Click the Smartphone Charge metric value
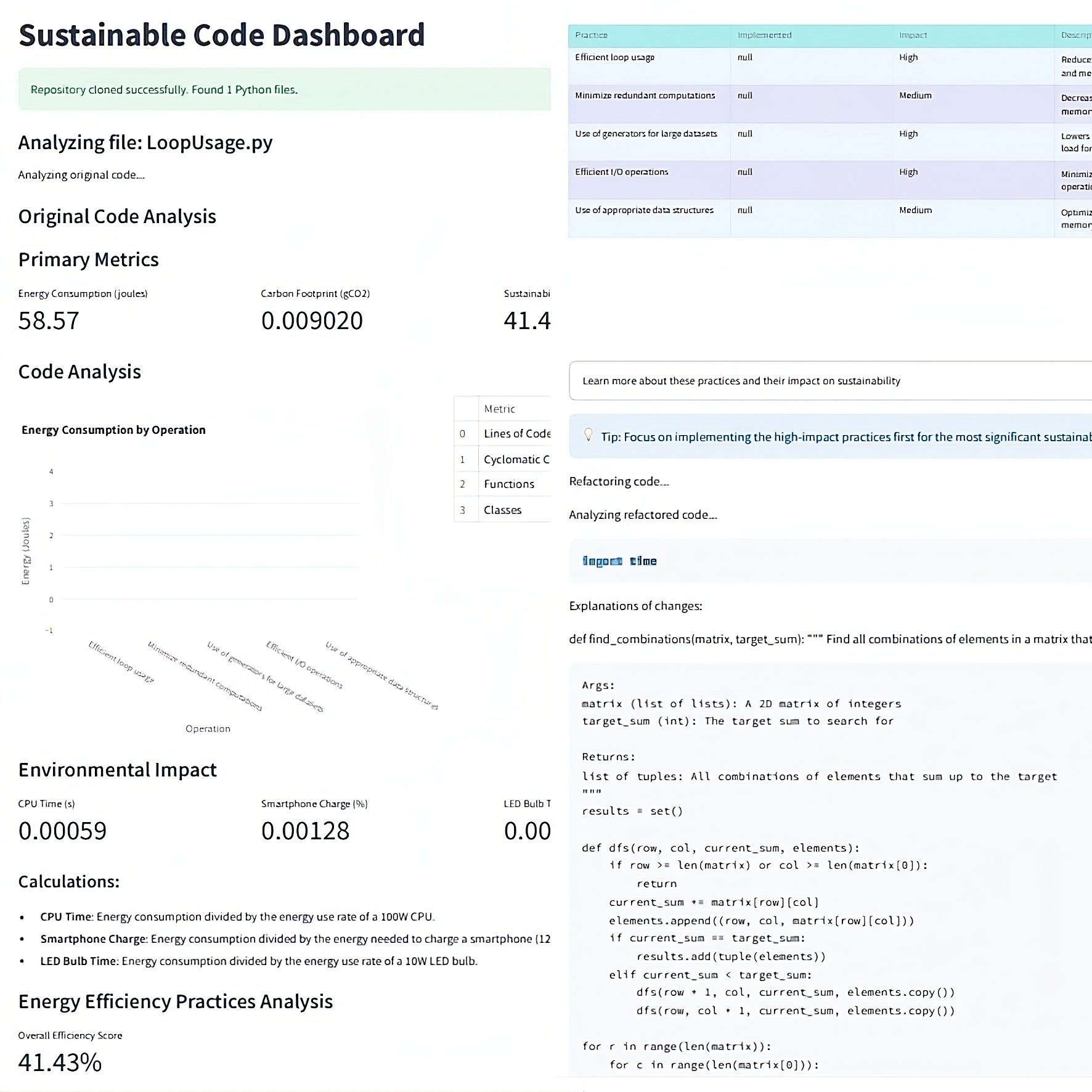Screen dimensions: 1092x1092 point(306,831)
